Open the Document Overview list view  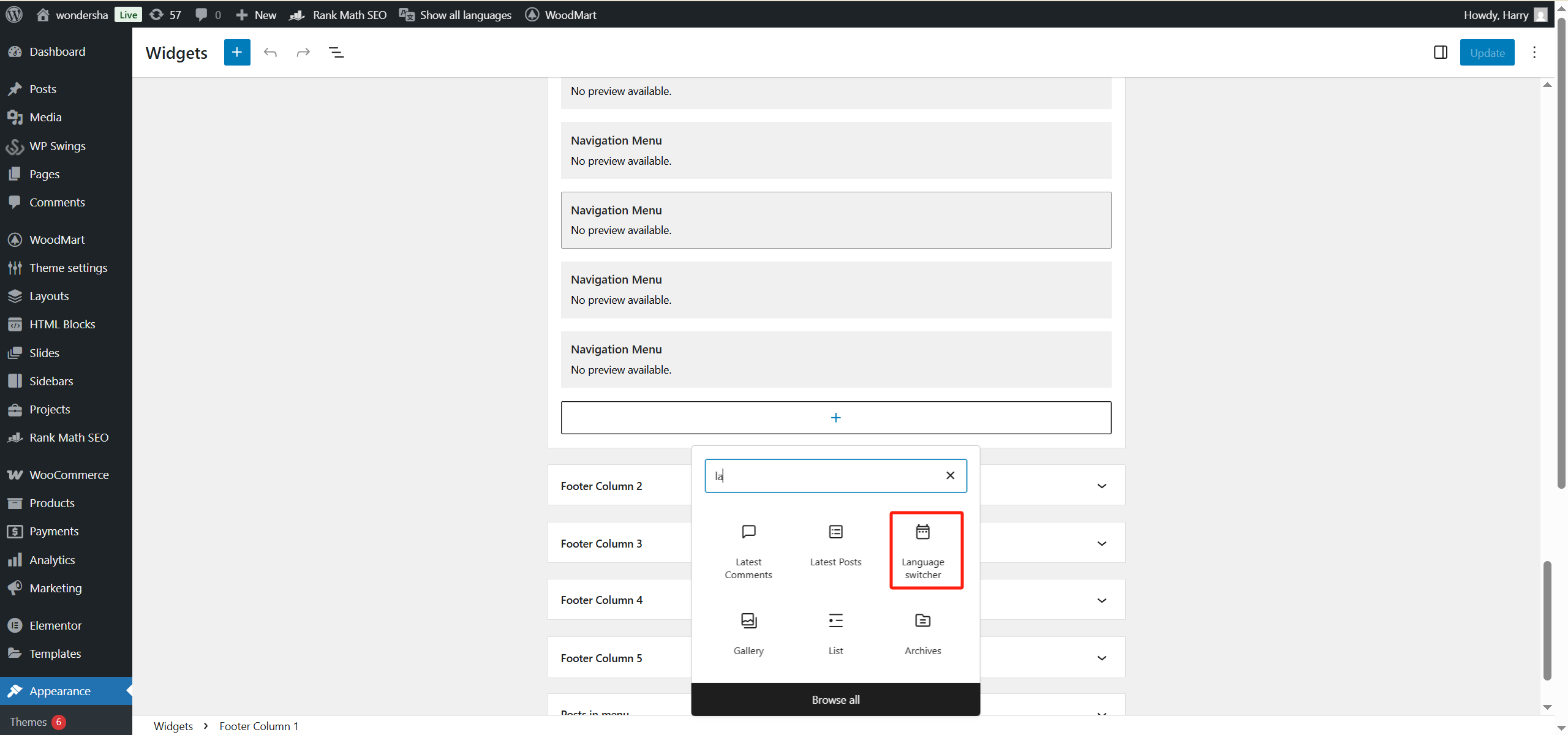tap(336, 52)
